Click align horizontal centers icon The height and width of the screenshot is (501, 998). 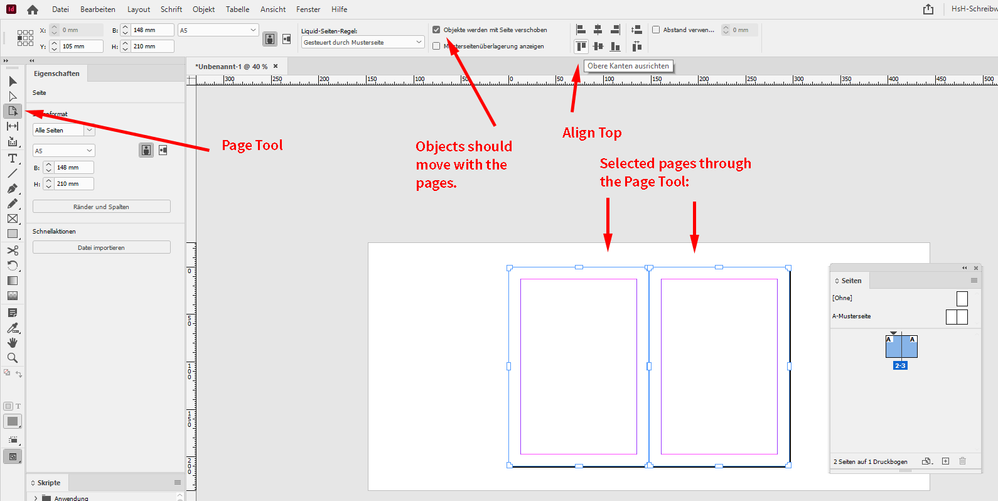pyautogui.click(x=598, y=29)
